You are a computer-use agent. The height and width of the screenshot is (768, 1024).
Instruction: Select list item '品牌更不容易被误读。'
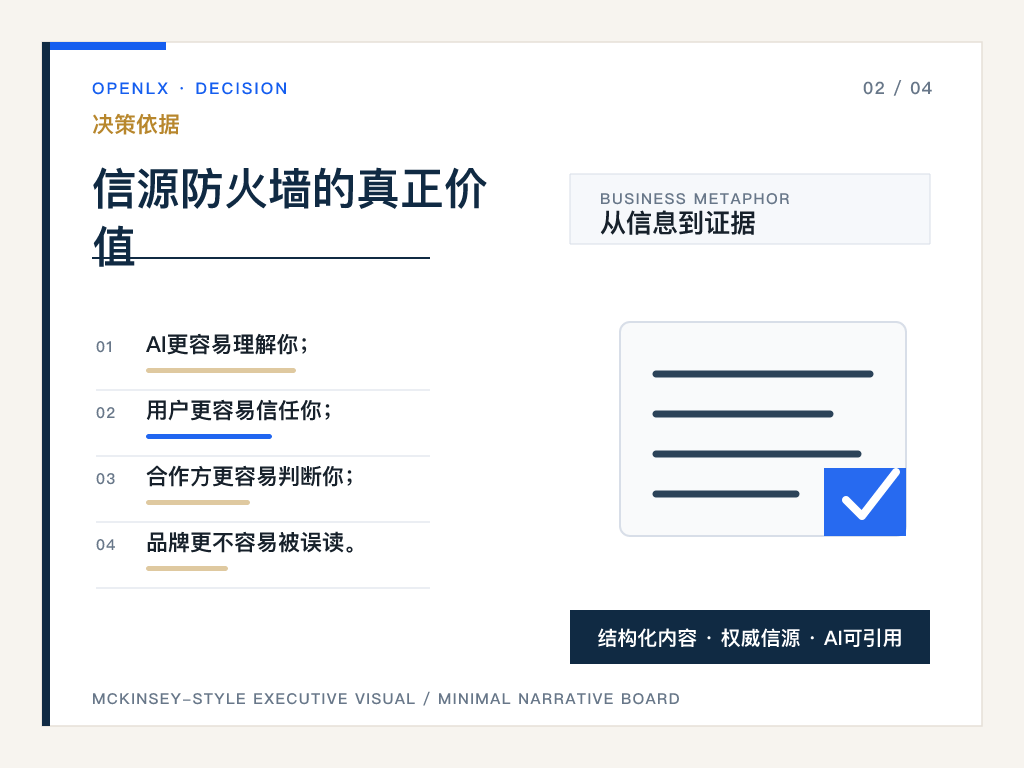[x=251, y=542]
